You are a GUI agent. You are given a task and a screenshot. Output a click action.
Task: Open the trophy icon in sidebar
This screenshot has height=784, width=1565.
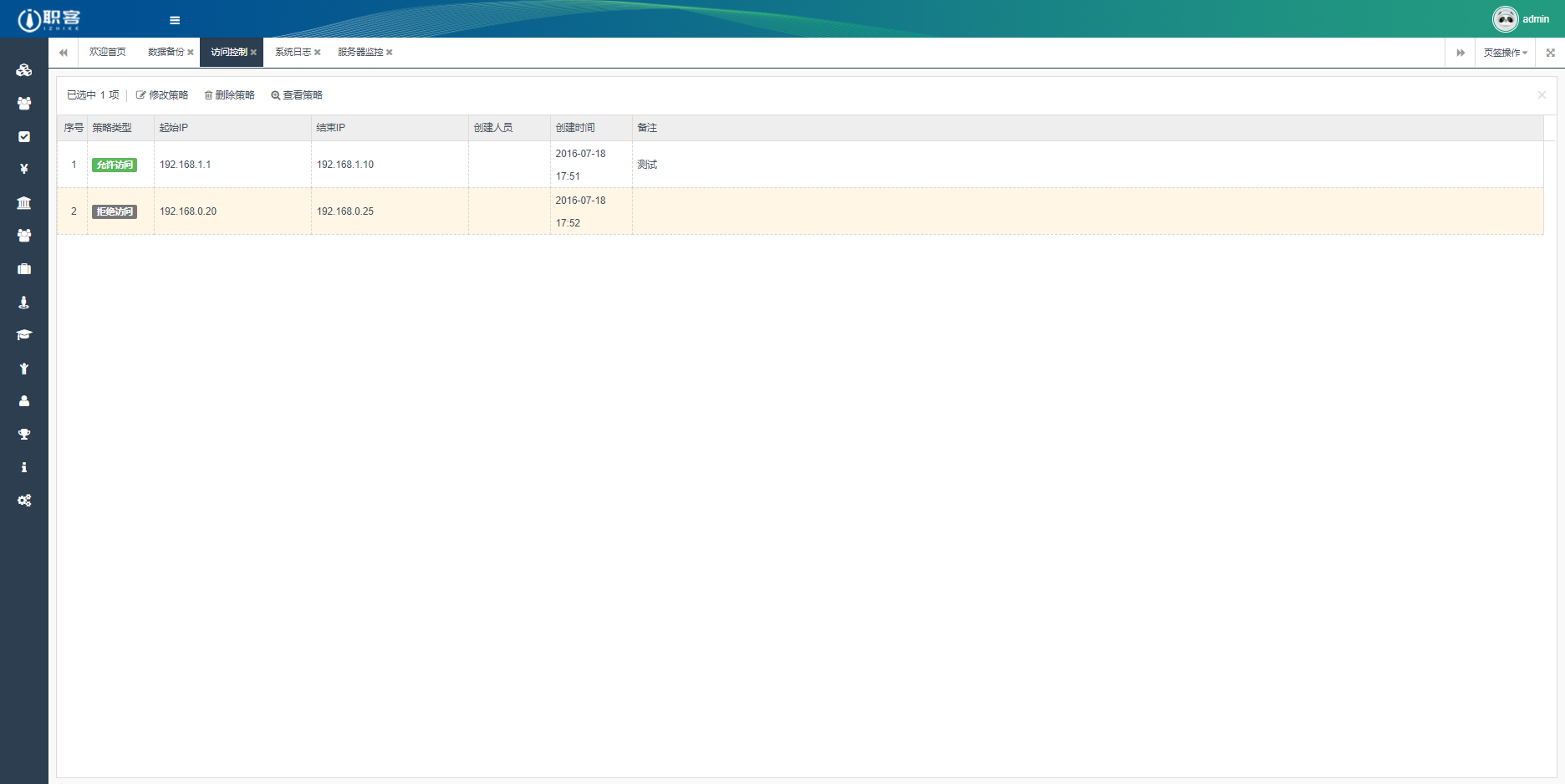24,435
